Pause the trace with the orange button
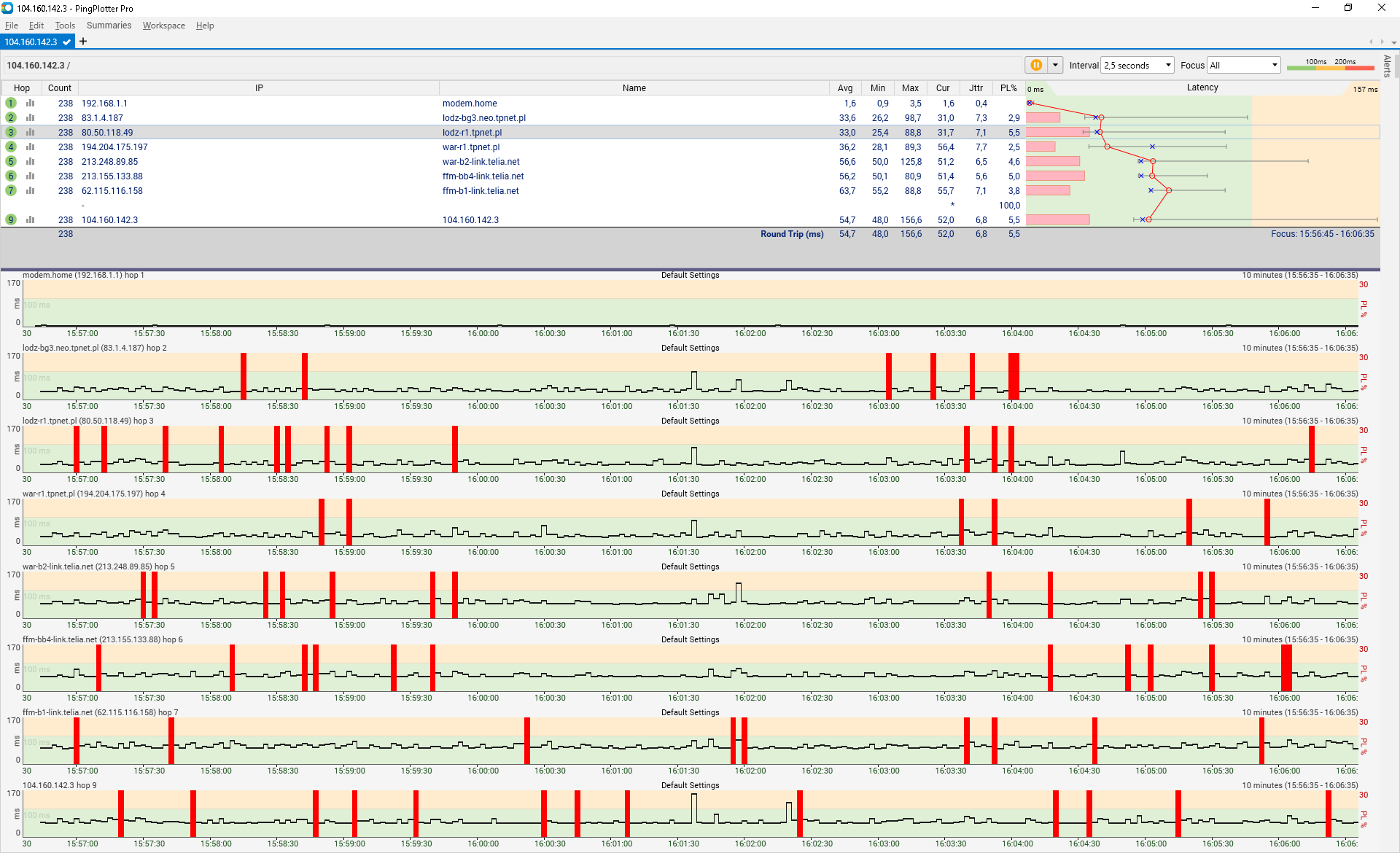 point(1035,65)
